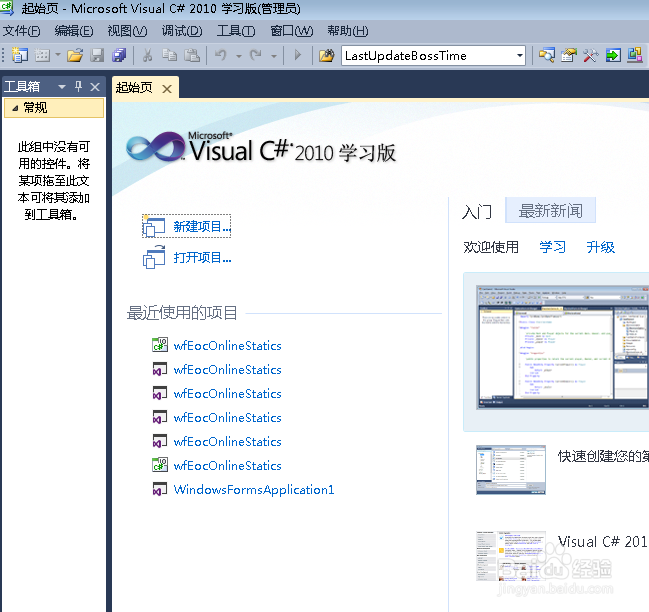The height and width of the screenshot is (612, 649).
Task: Click the 学习 link
Action: point(552,247)
